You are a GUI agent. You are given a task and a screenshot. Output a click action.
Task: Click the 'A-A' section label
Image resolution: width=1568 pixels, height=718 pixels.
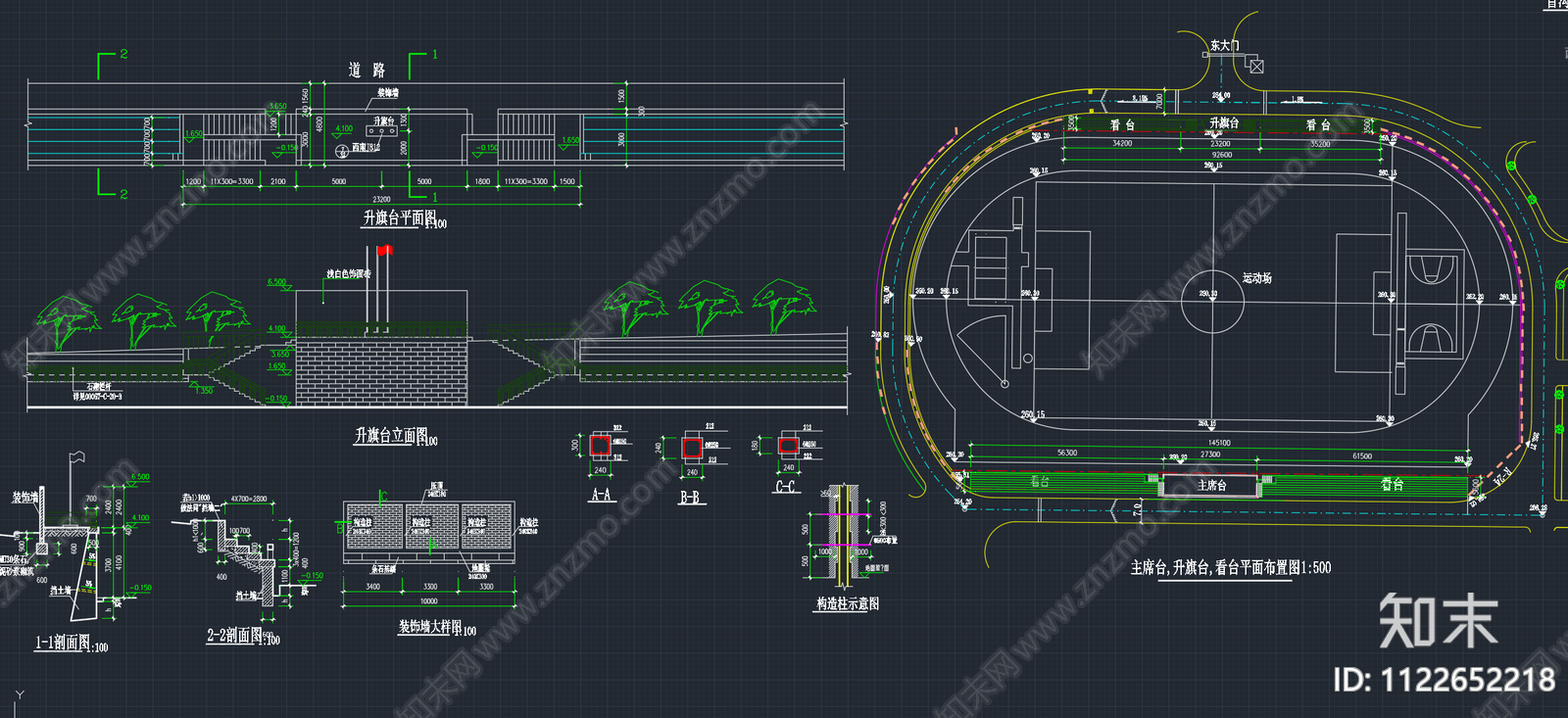coord(602,495)
